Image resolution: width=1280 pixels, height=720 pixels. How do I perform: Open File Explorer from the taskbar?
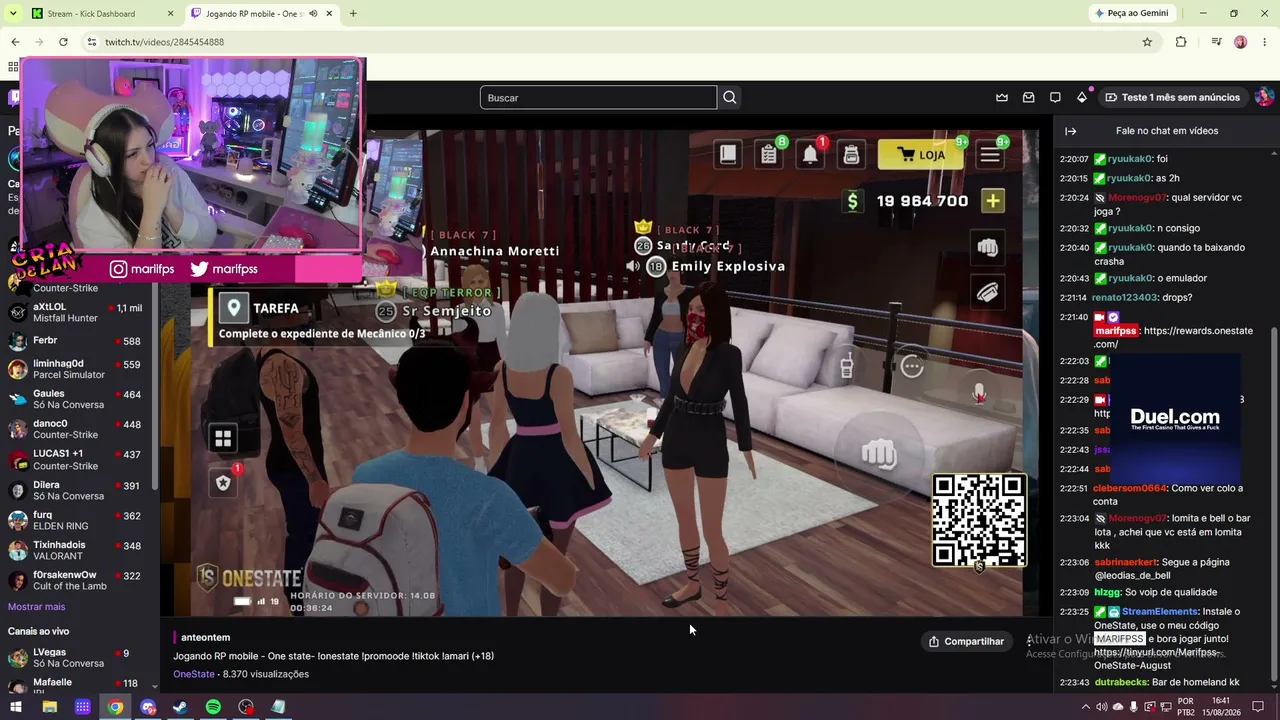[50, 707]
